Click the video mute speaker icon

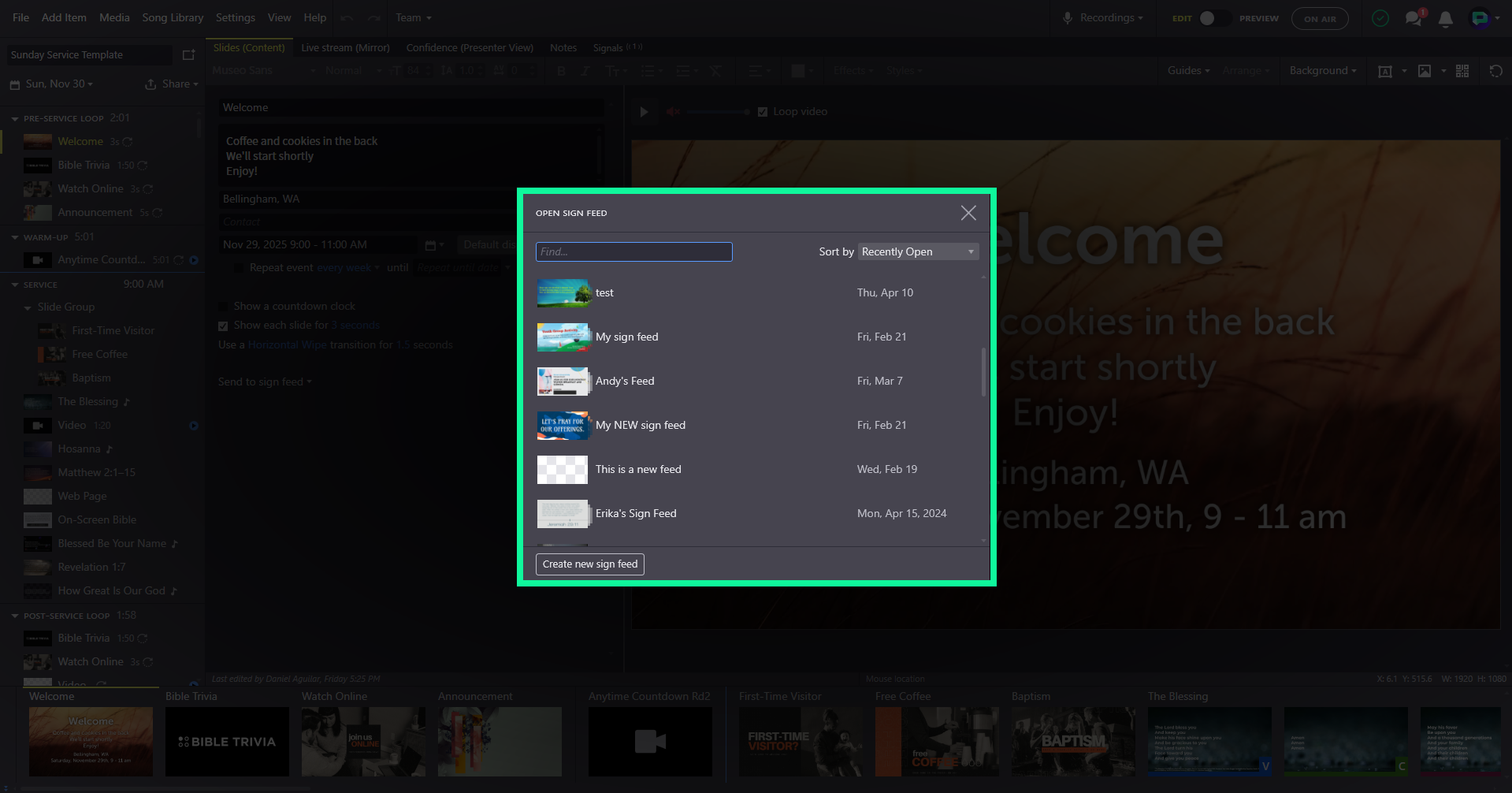pyautogui.click(x=673, y=112)
